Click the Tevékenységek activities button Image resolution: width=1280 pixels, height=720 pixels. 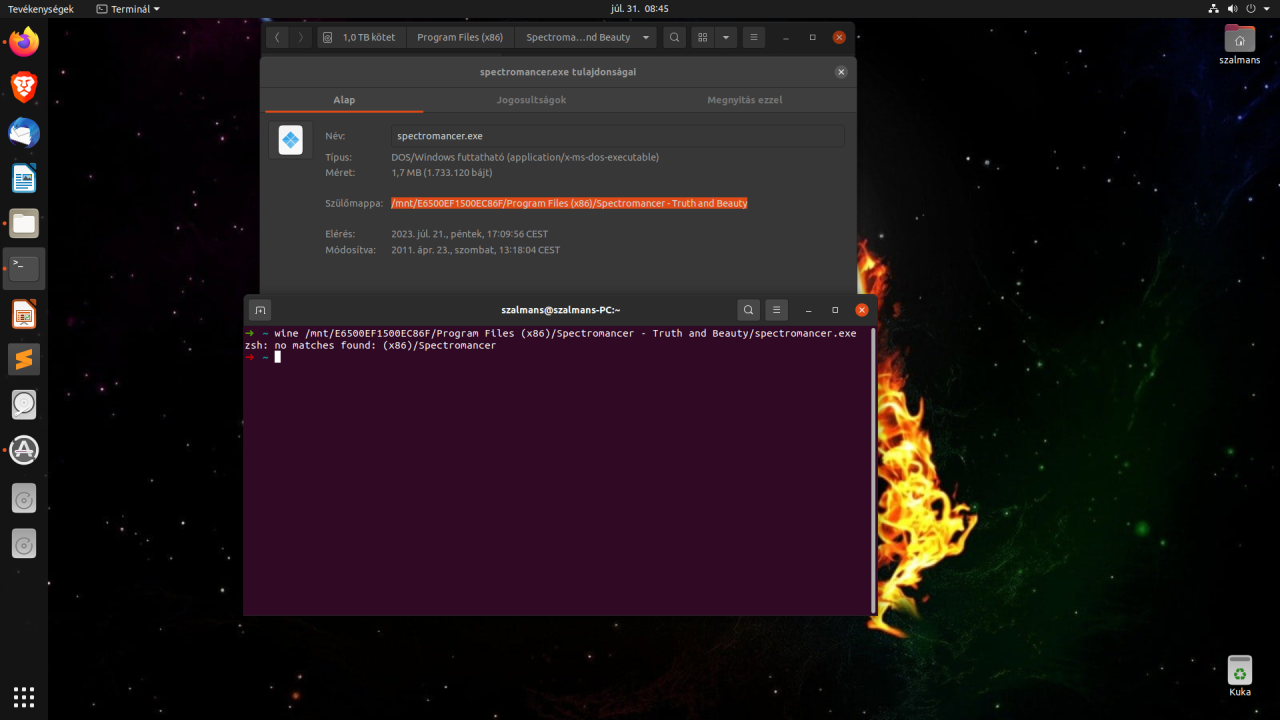point(41,9)
